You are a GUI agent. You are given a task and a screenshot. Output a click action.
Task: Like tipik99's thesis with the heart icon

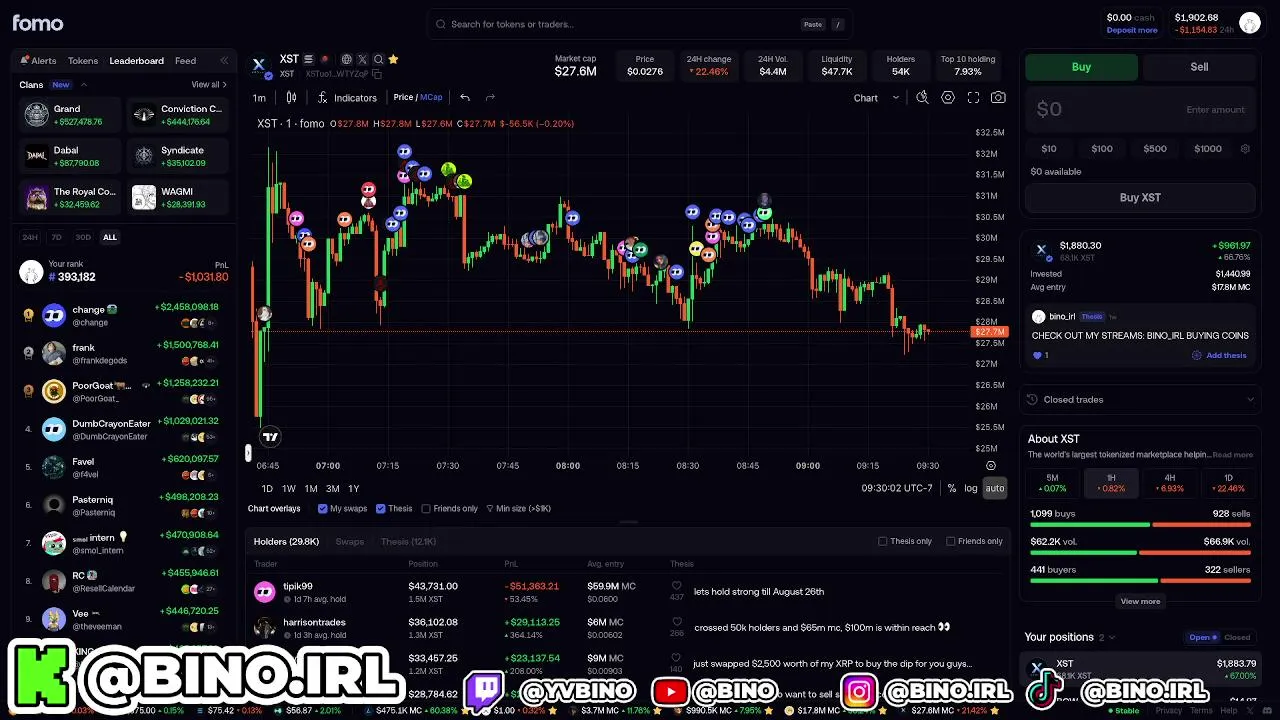[676, 586]
